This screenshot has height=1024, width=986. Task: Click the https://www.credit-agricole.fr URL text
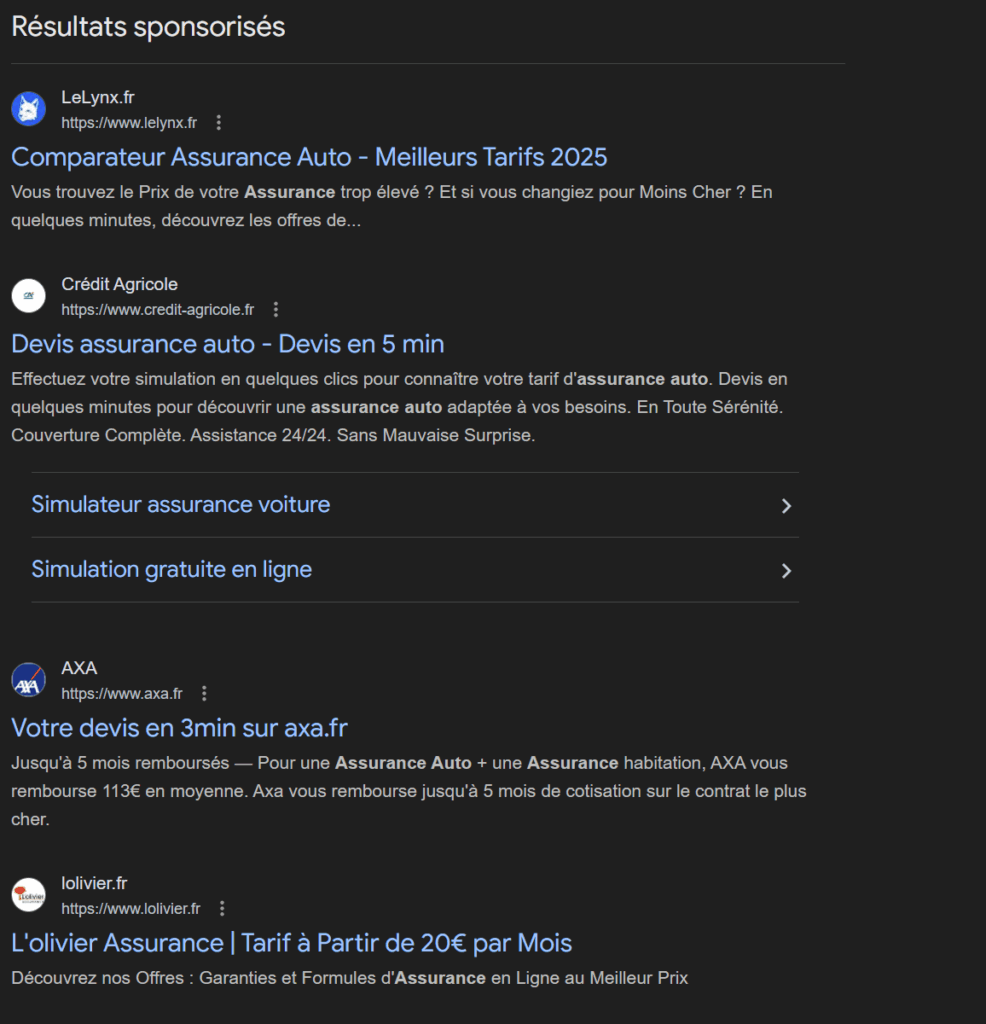pyautogui.click(x=158, y=310)
